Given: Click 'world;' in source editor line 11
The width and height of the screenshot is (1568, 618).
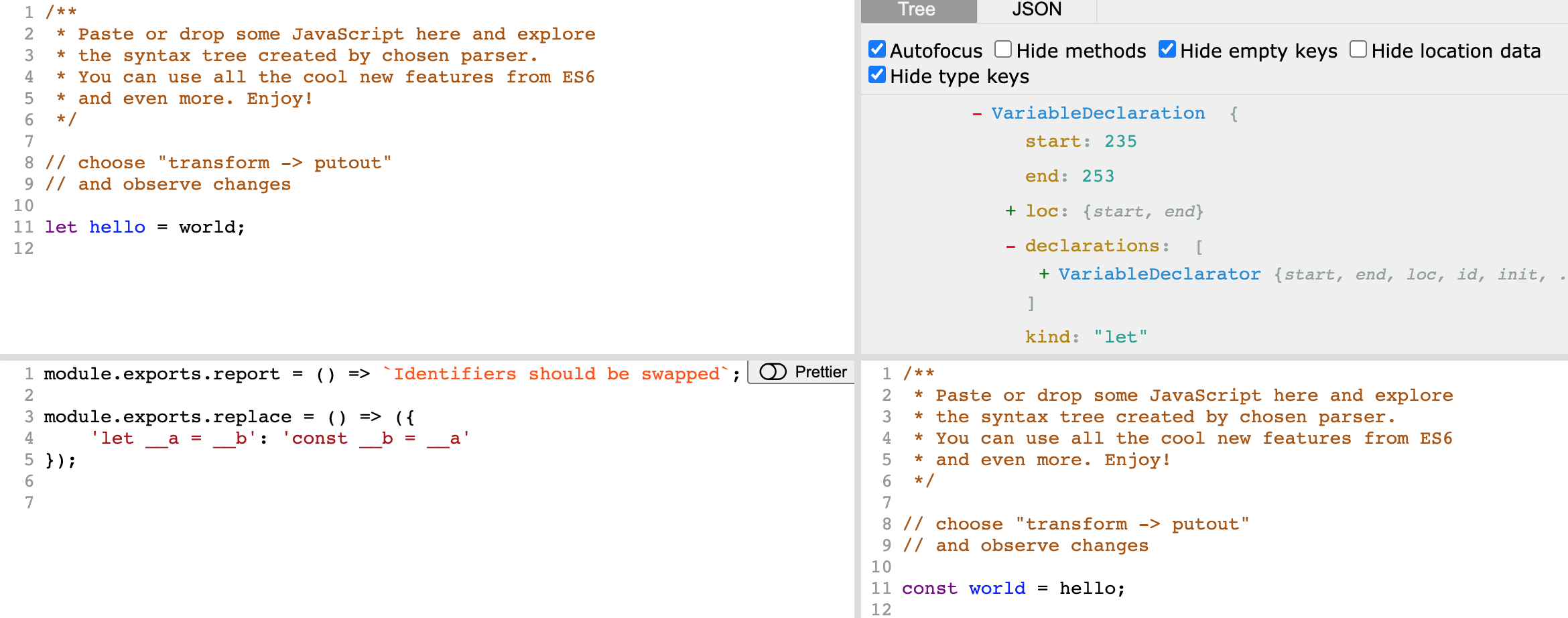Looking at the screenshot, I should (212, 227).
